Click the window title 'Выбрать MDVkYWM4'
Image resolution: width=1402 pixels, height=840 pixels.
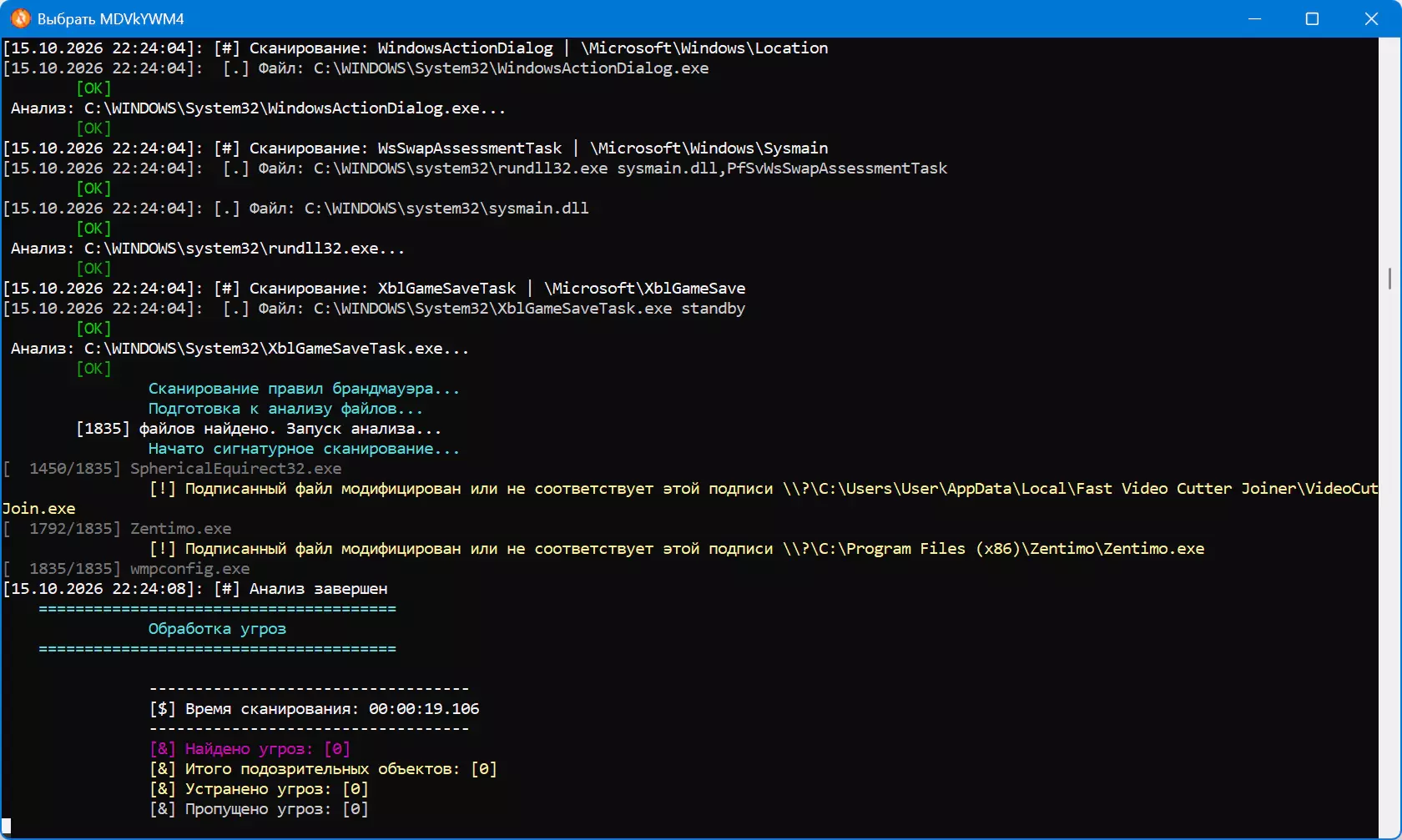tap(110, 18)
